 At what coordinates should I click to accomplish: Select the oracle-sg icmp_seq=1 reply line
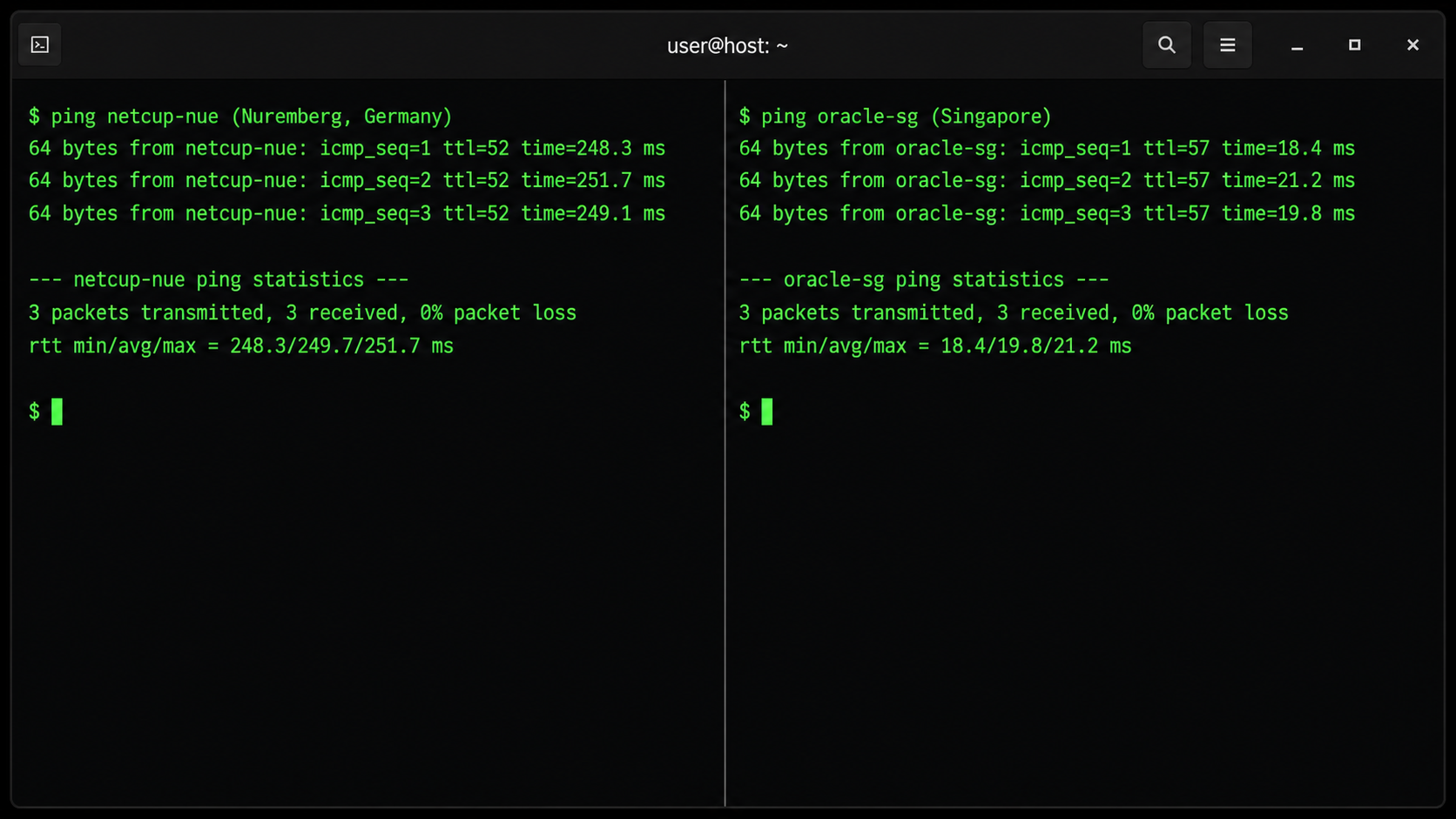click(1047, 149)
